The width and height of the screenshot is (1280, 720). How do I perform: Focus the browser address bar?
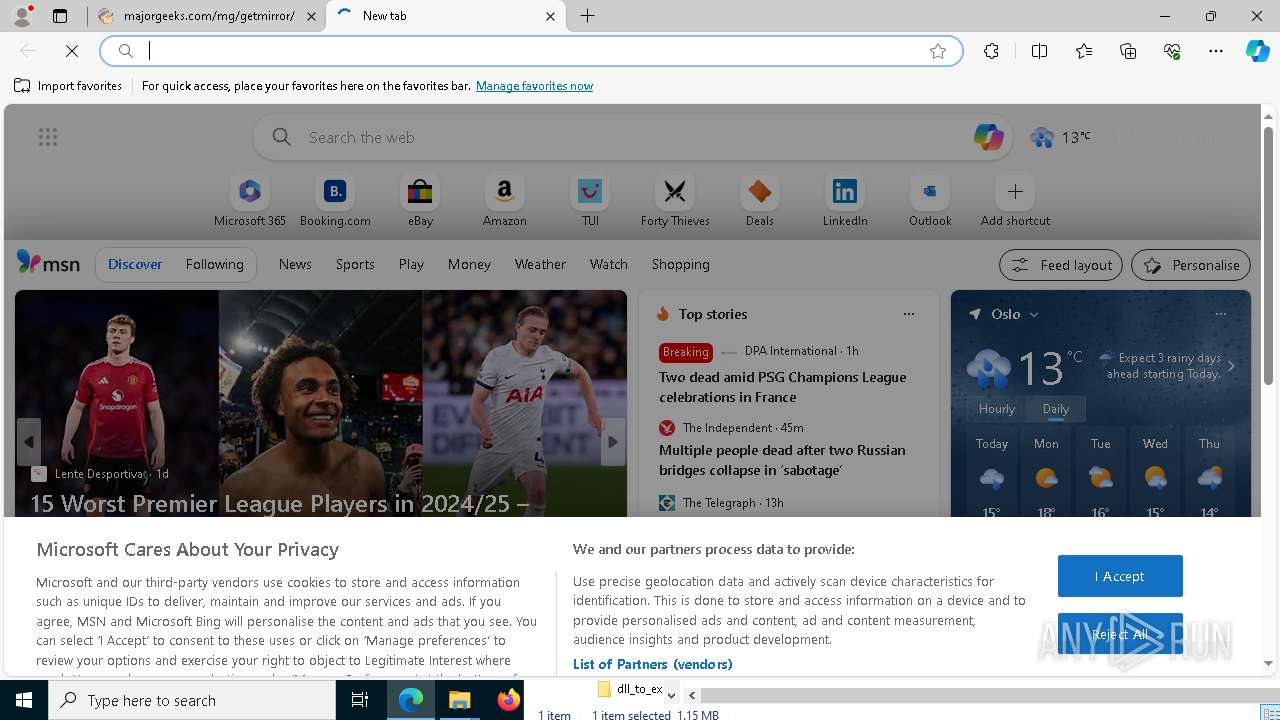[530, 51]
